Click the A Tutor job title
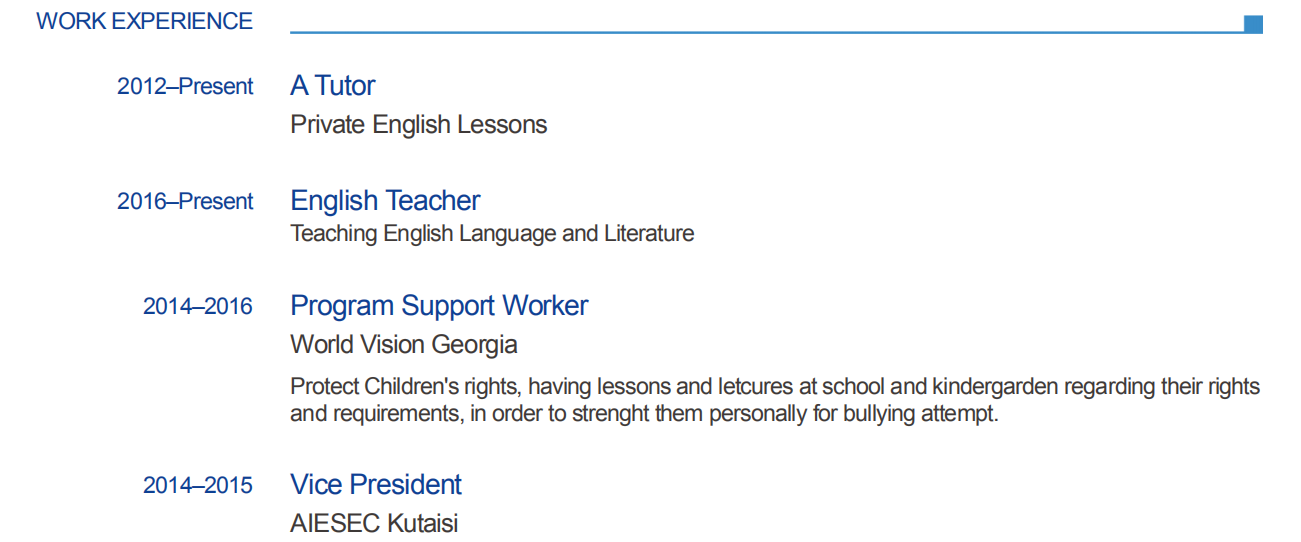1301x542 pixels. pyautogui.click(x=332, y=86)
